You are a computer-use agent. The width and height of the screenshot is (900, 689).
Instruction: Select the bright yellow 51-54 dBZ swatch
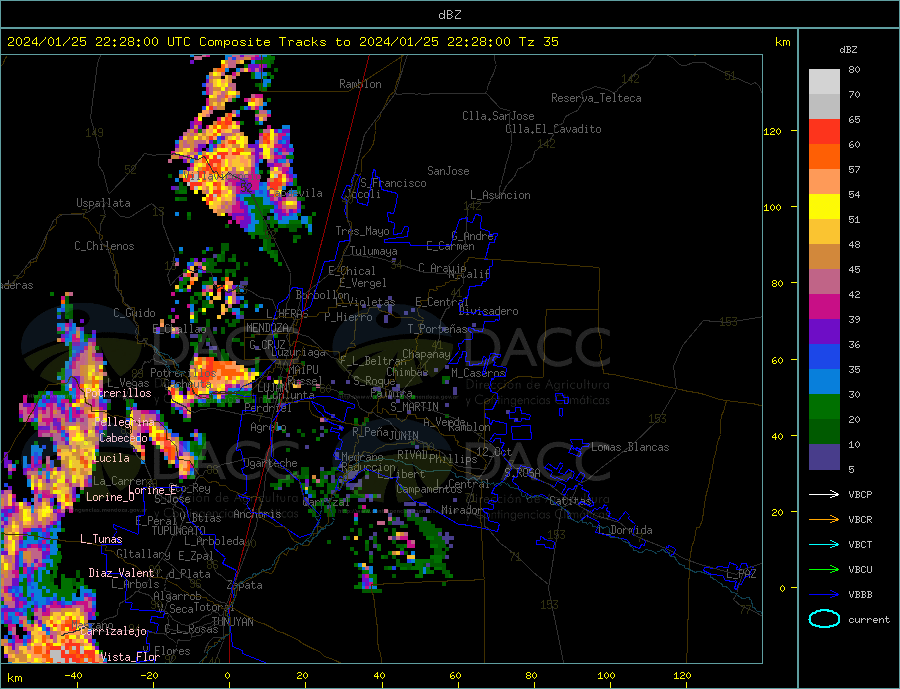tap(824, 207)
